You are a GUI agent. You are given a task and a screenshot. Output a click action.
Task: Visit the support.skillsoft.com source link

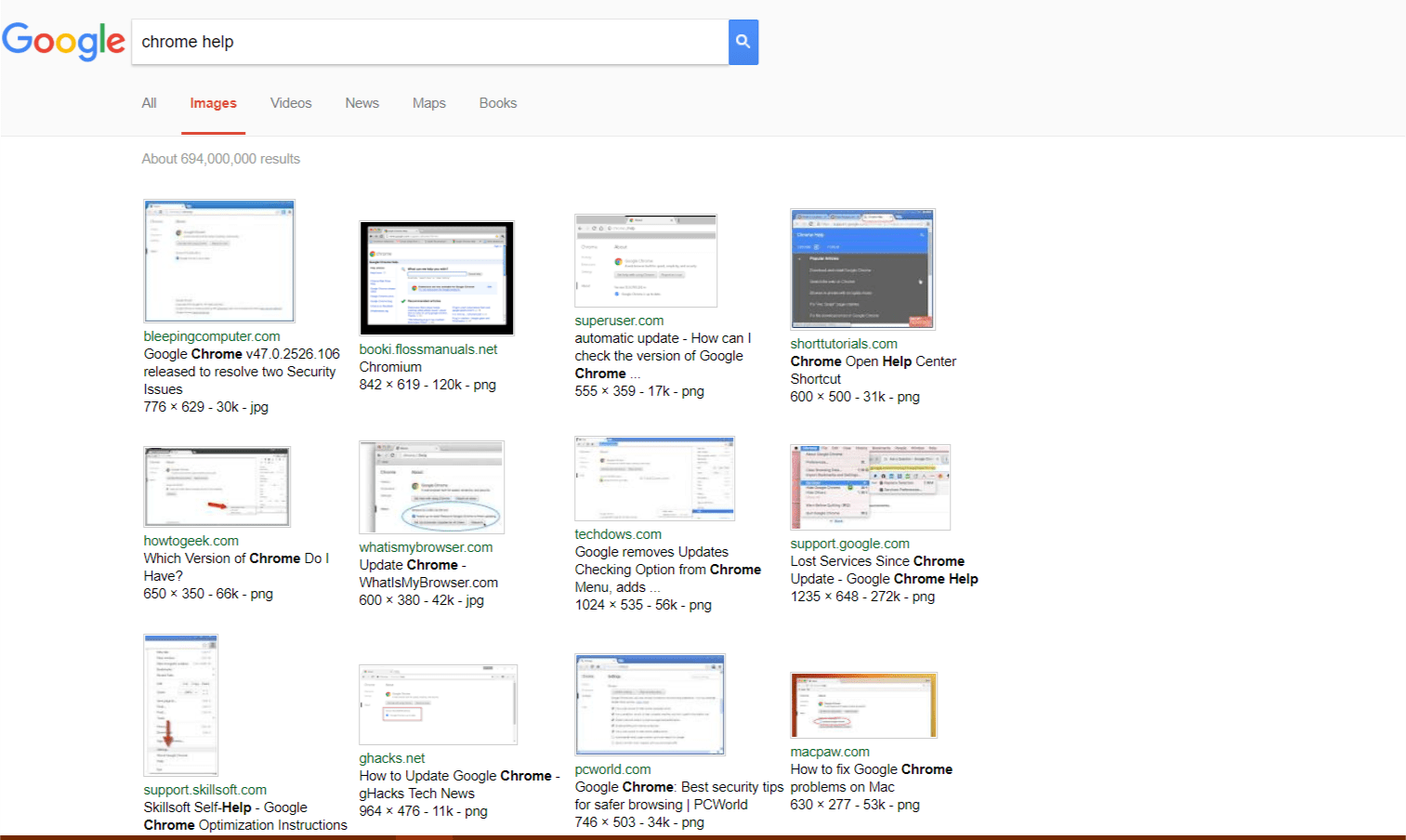205,790
